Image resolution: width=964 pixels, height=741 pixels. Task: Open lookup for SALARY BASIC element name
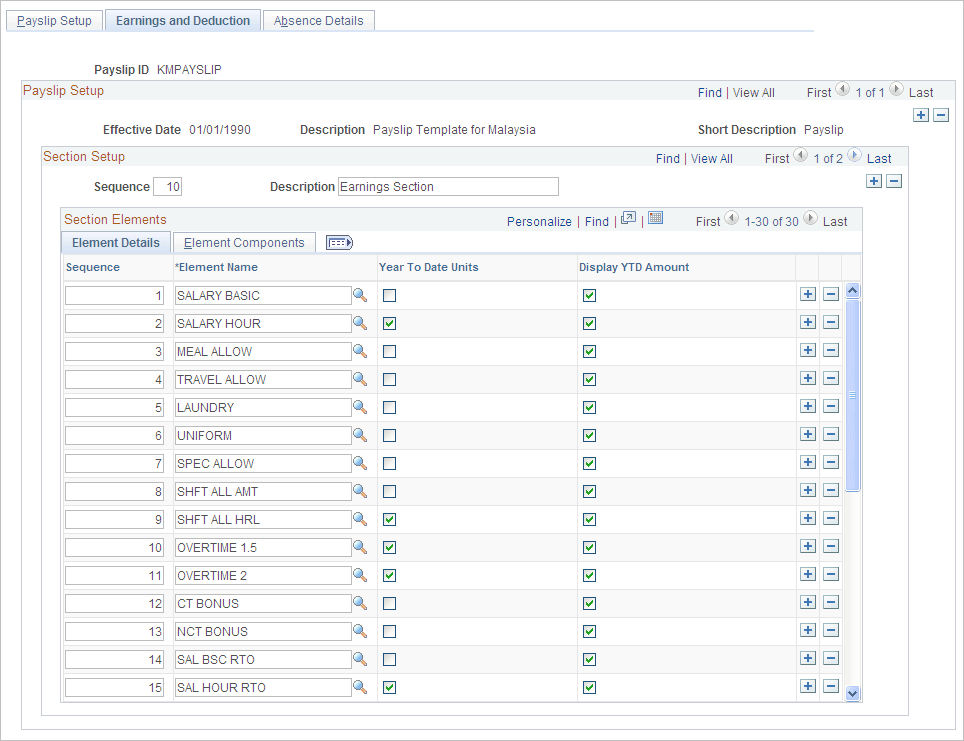361,295
